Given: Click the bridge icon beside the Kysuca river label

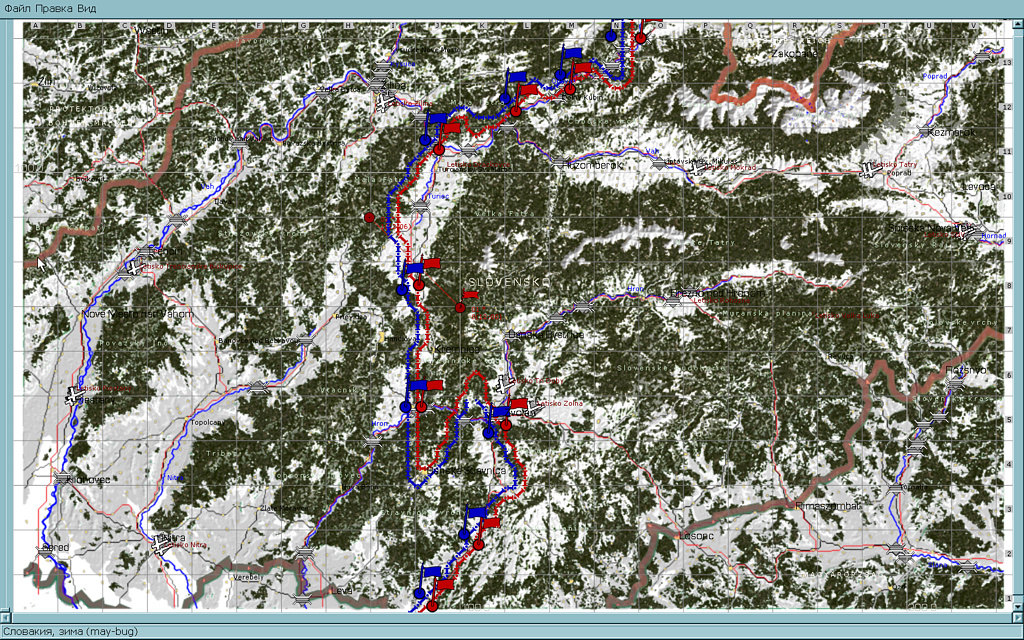Looking at the screenshot, I should click(x=384, y=66).
